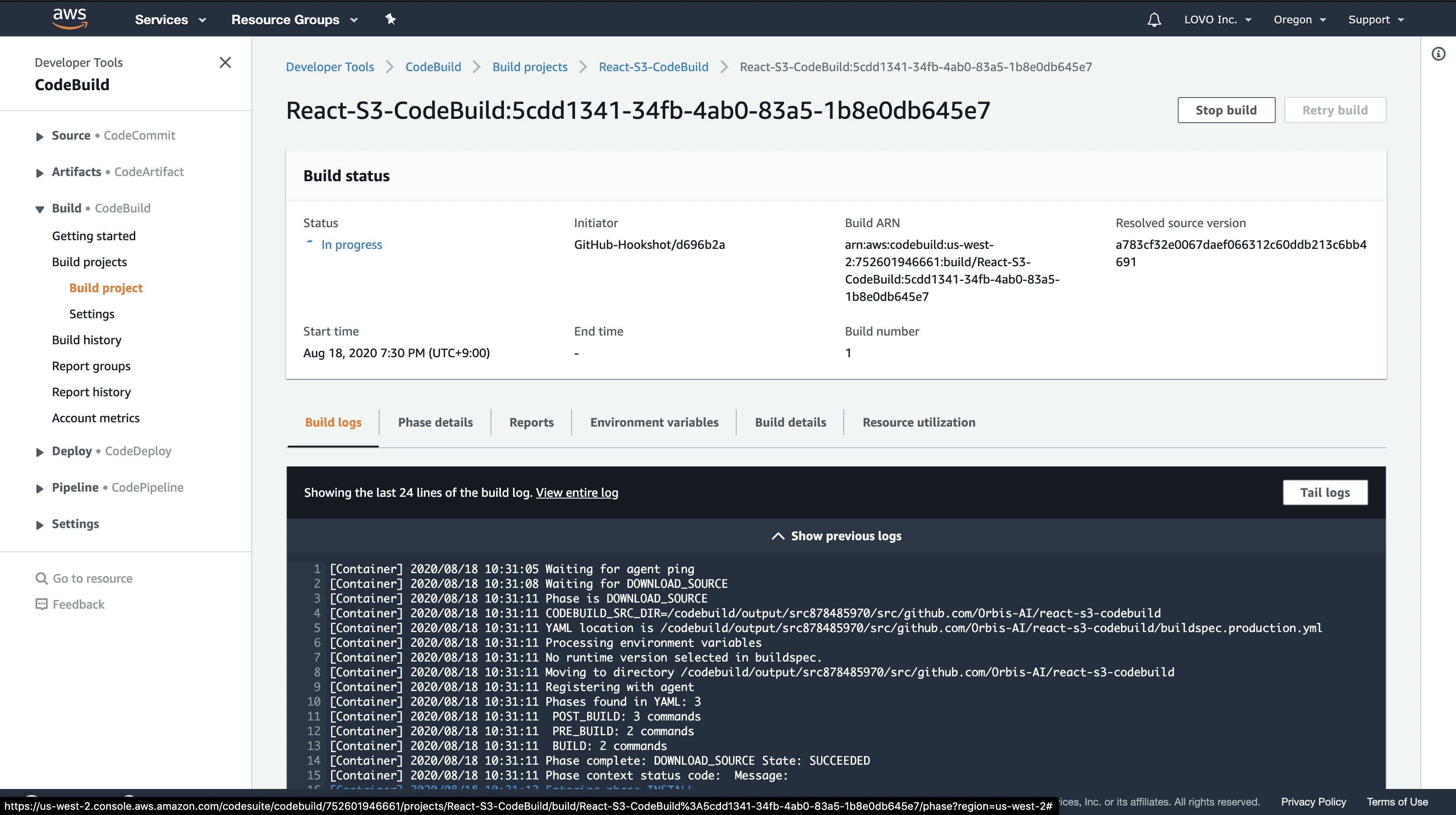The width and height of the screenshot is (1456, 815).
Task: Click log line 10 Phases found in YAML
Action: pyautogui.click(x=515, y=702)
